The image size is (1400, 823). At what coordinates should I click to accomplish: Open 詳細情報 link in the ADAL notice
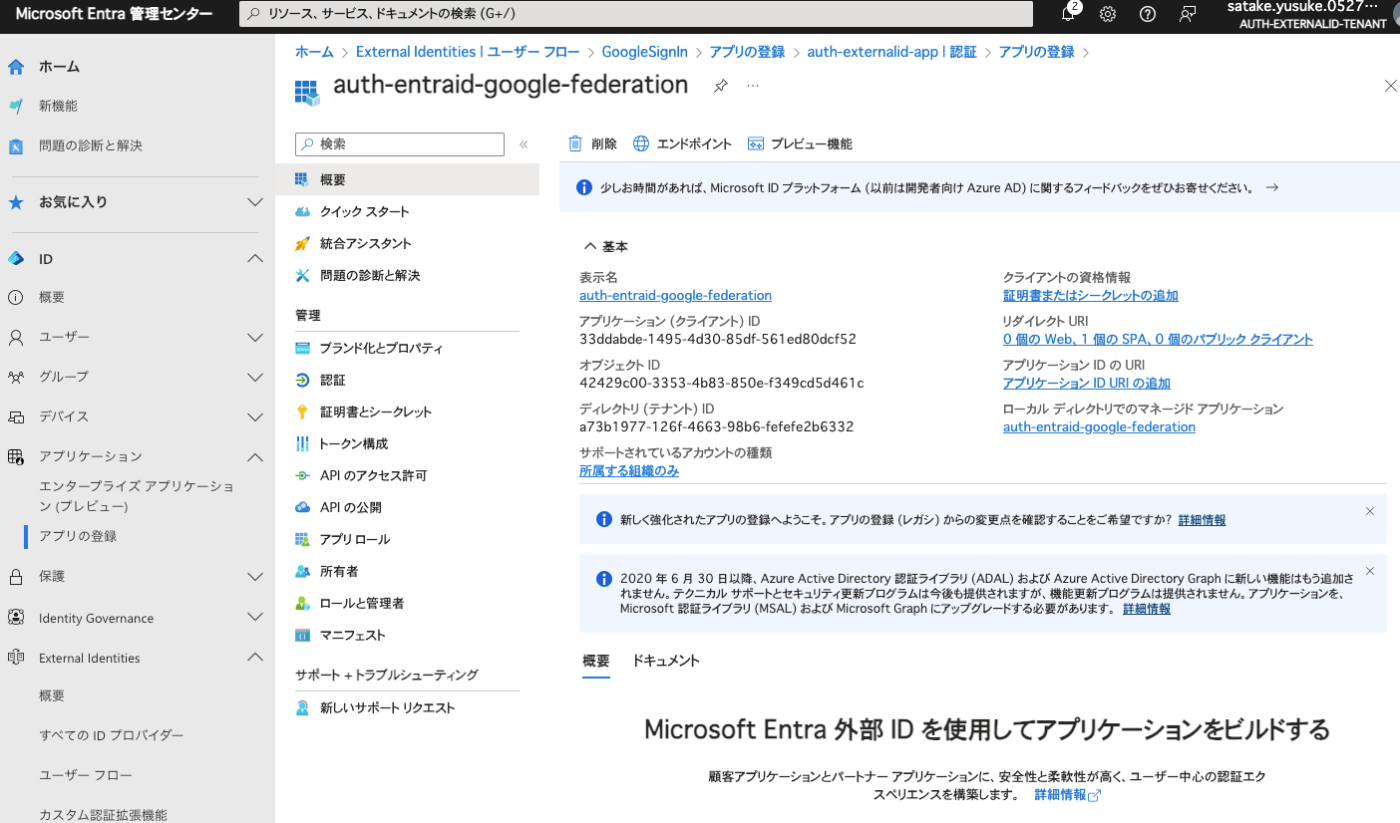[x=1146, y=609]
